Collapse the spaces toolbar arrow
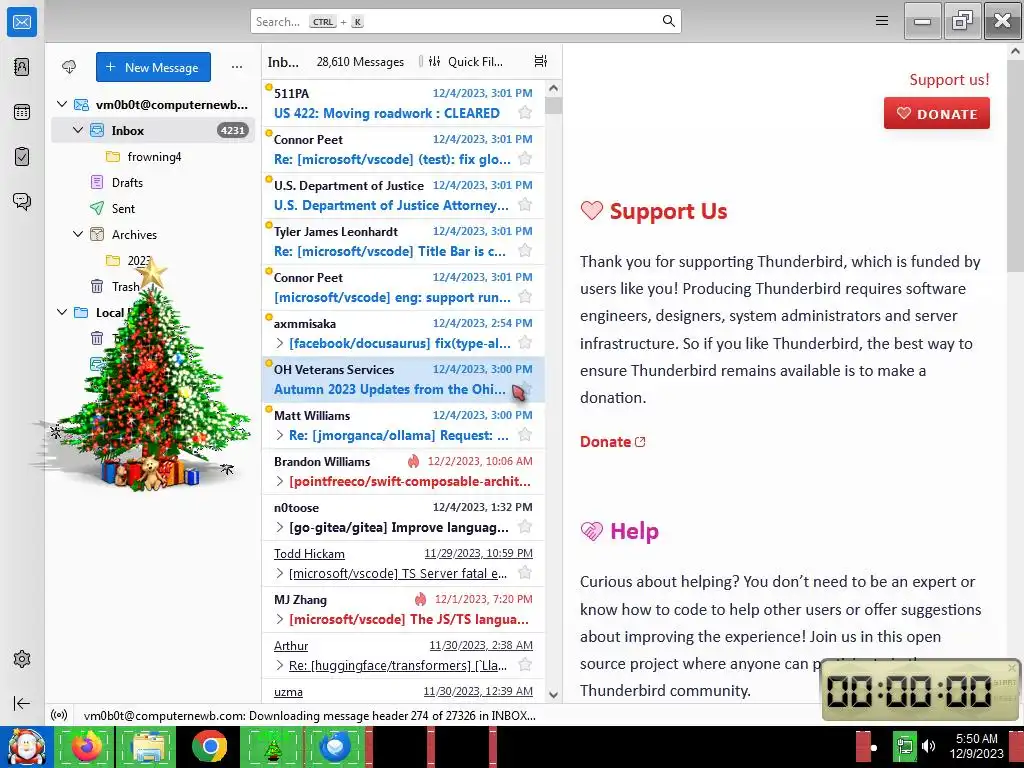This screenshot has width=1024, height=768. [x=22, y=703]
